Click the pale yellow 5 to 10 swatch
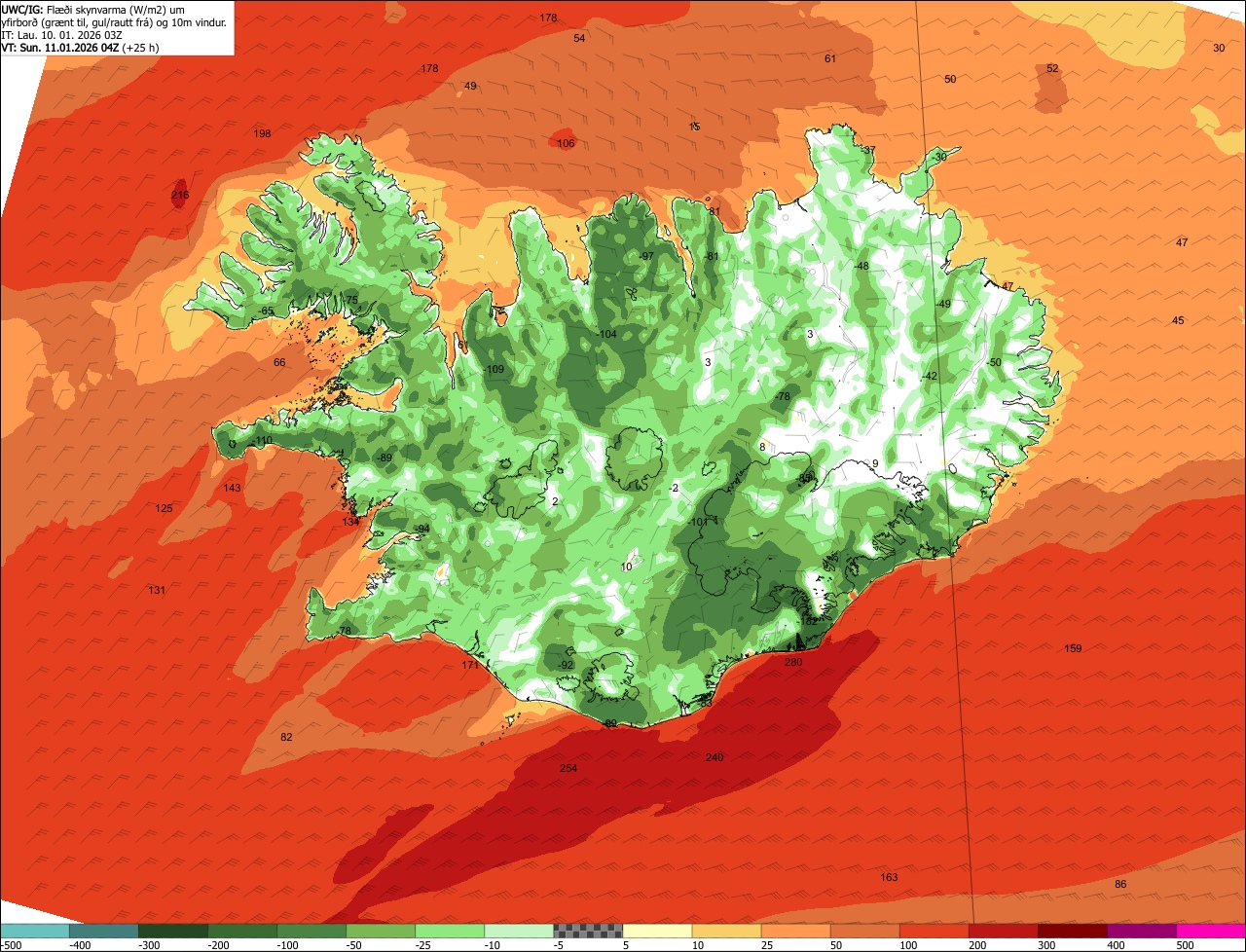 (657, 932)
